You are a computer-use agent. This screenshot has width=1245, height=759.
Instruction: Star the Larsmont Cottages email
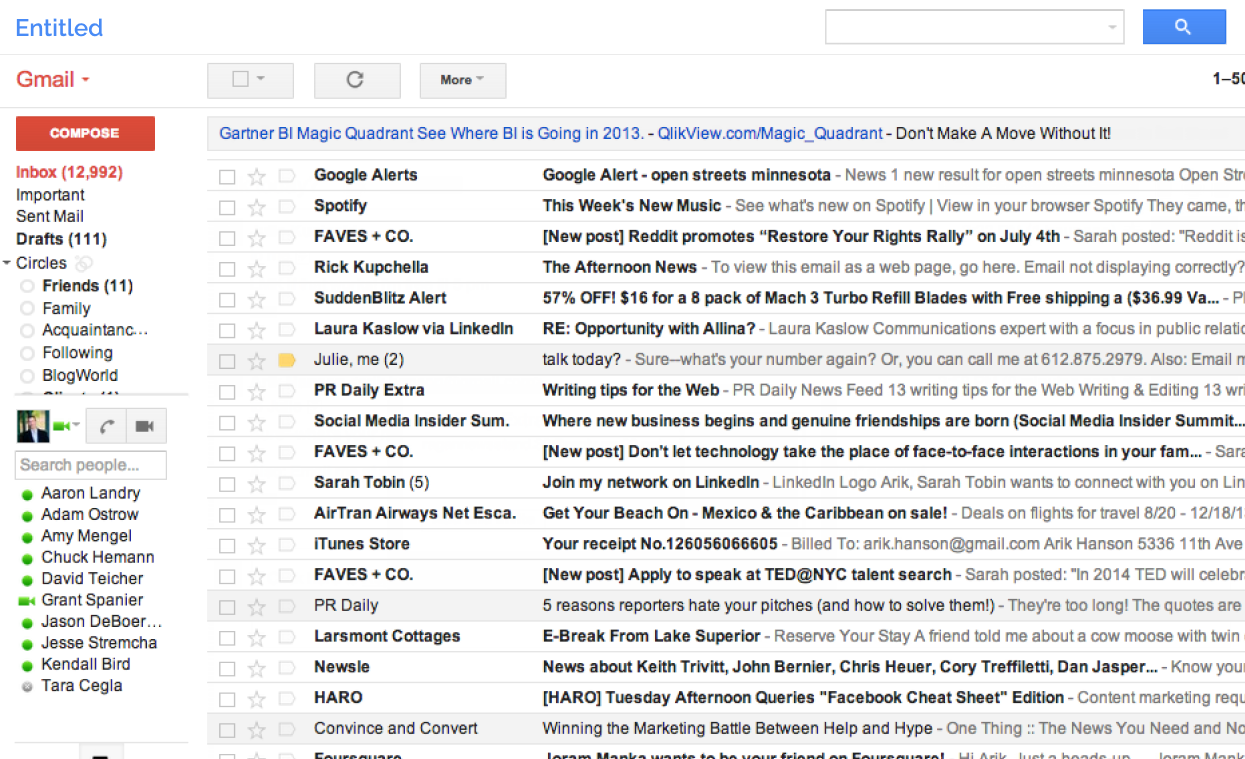coord(257,638)
